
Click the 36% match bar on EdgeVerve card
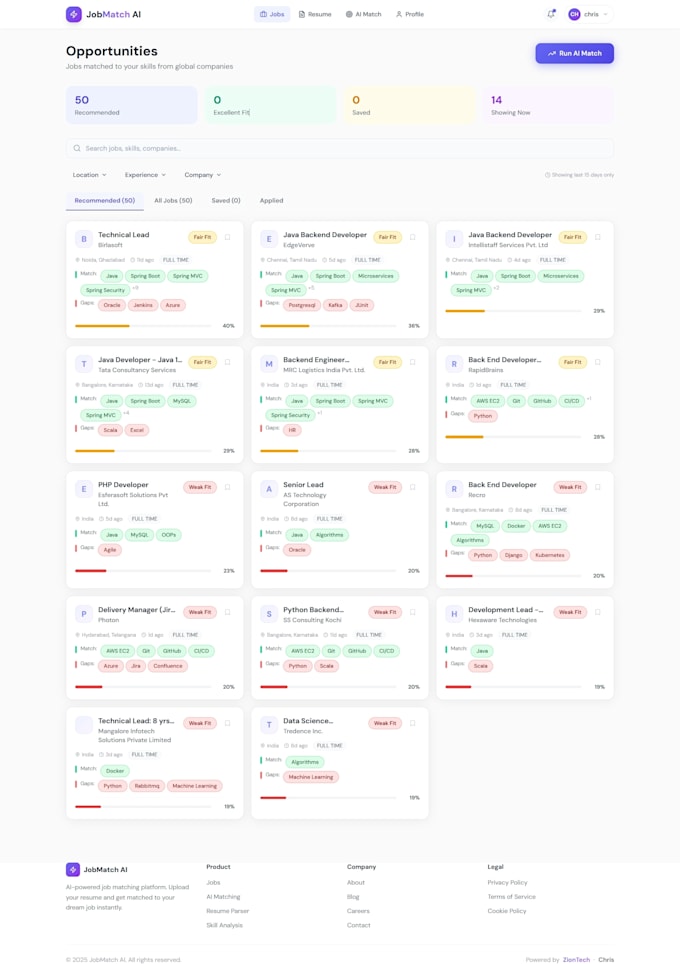328,326
